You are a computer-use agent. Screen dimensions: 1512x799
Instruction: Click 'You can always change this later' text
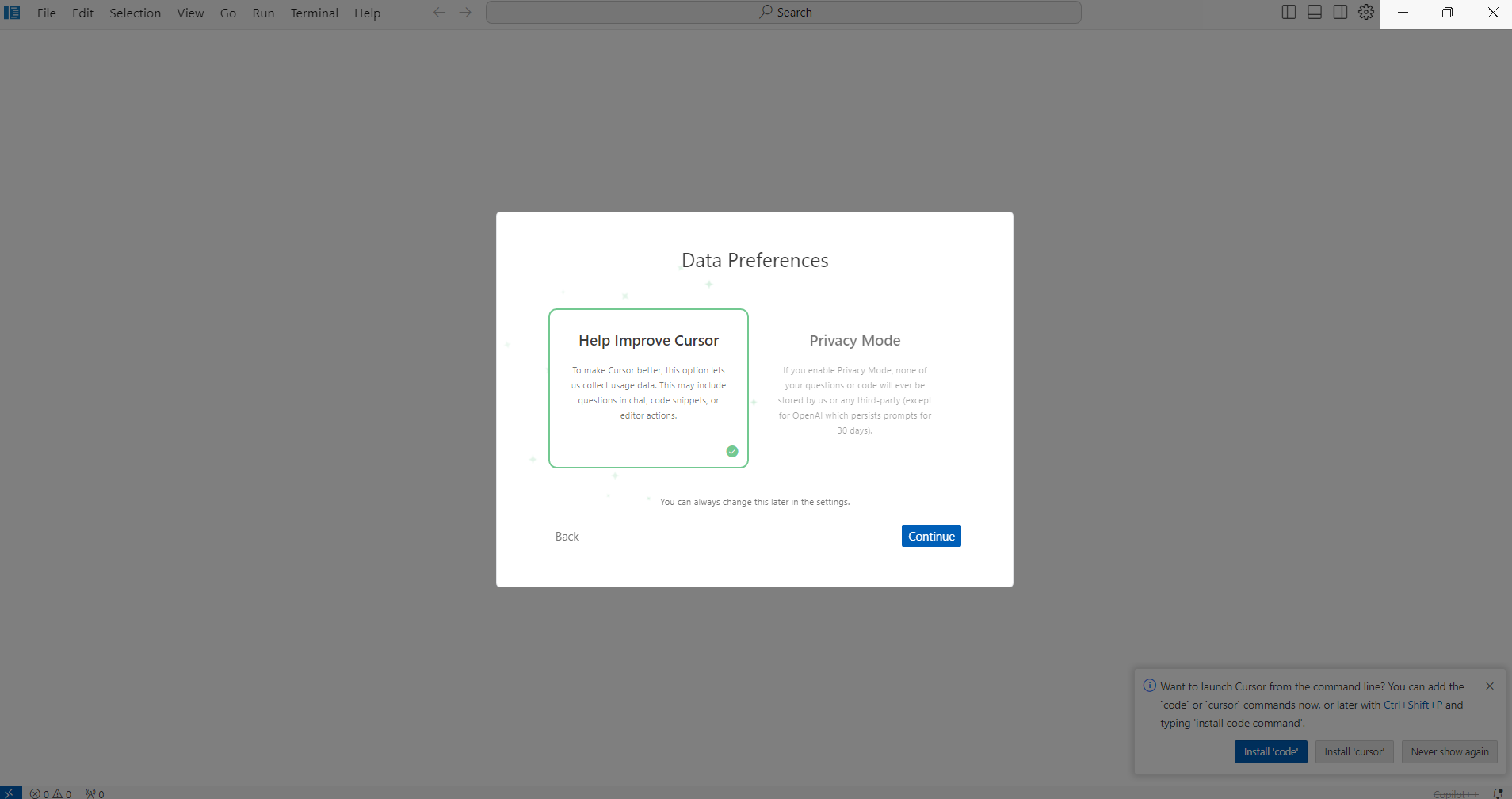[754, 502]
